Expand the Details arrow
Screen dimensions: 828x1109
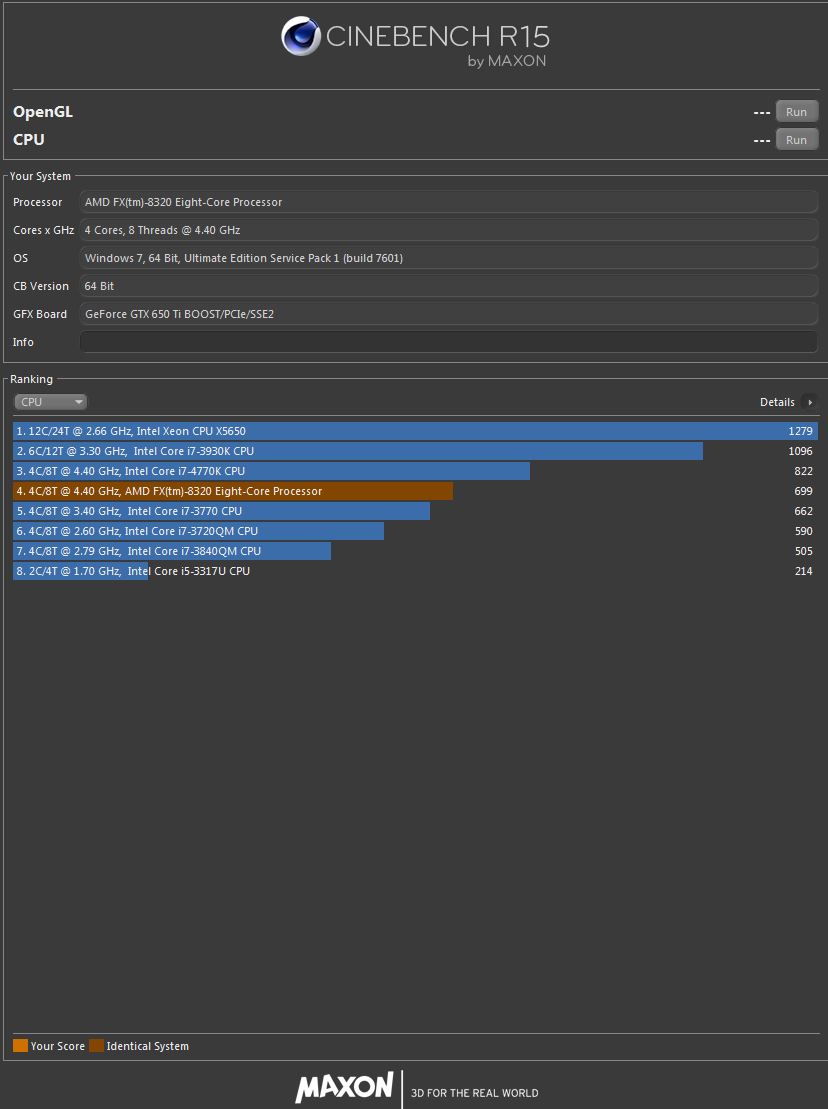tap(810, 402)
